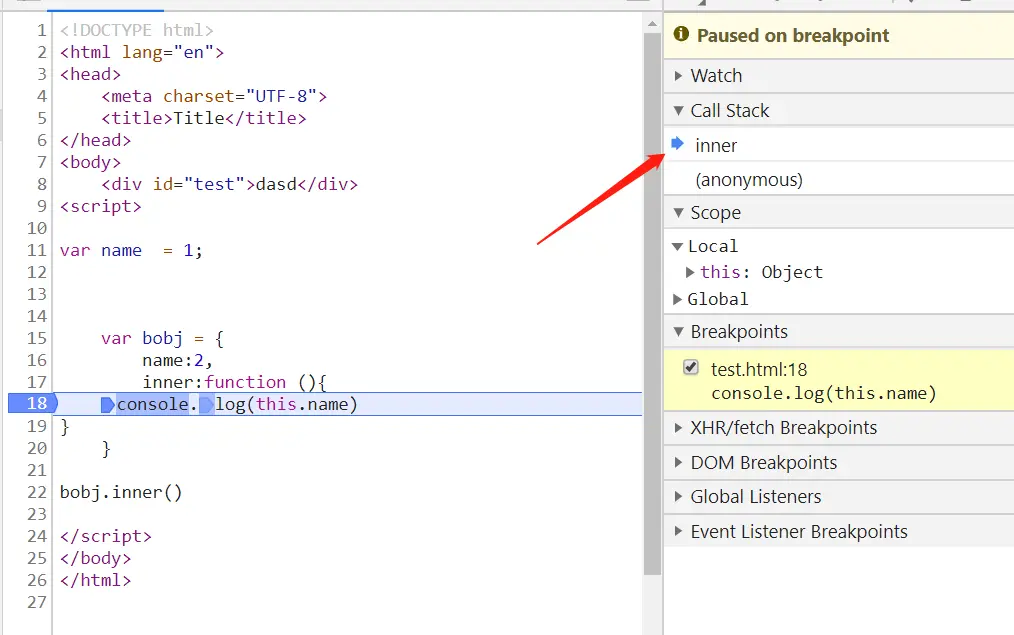Viewport: 1014px width, 635px height.
Task: Collapse the Call Stack section
Action: (x=678, y=111)
